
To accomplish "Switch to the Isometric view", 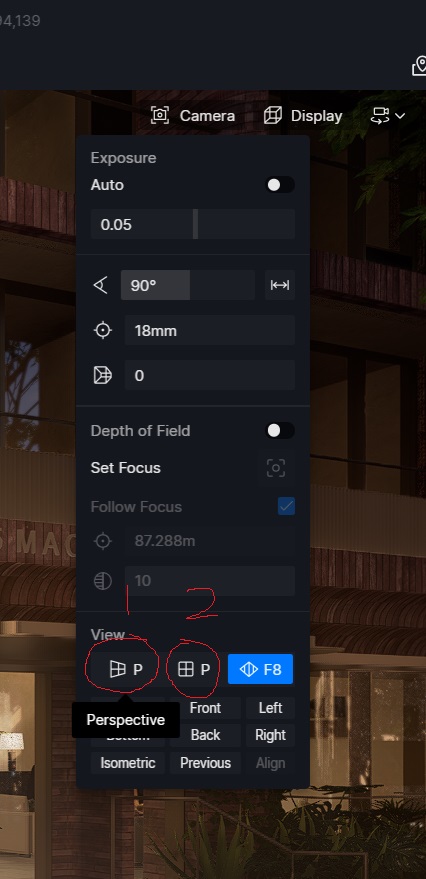I will (128, 763).
